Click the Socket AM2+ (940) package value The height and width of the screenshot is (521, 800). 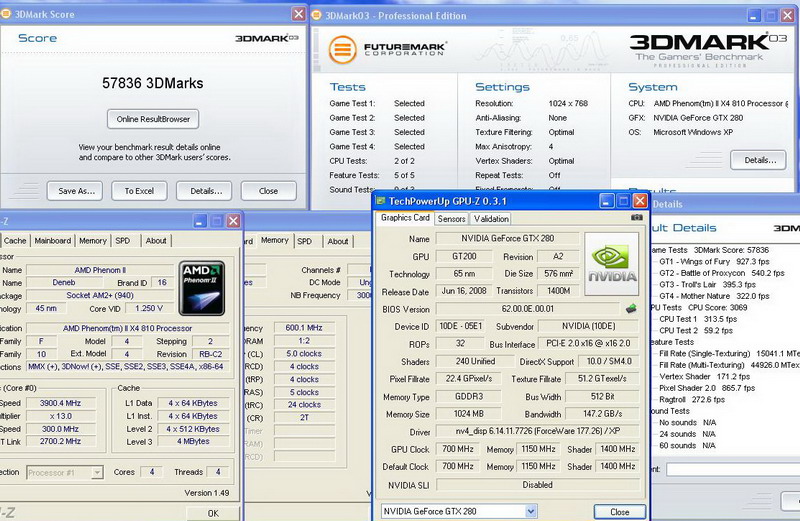pyautogui.click(x=100, y=295)
